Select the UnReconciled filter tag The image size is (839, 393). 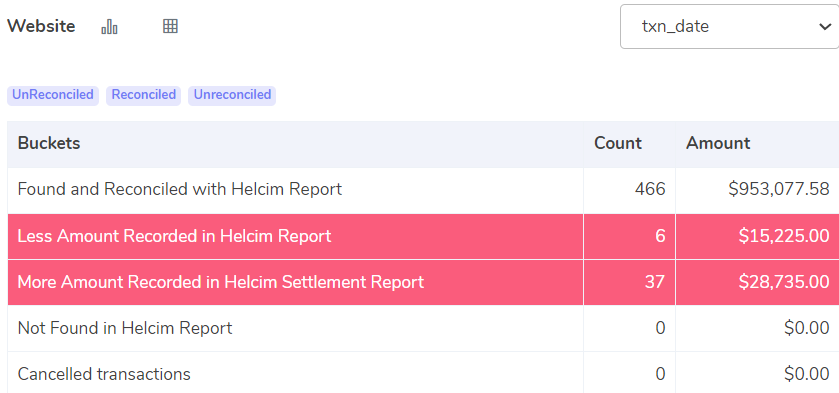point(53,95)
